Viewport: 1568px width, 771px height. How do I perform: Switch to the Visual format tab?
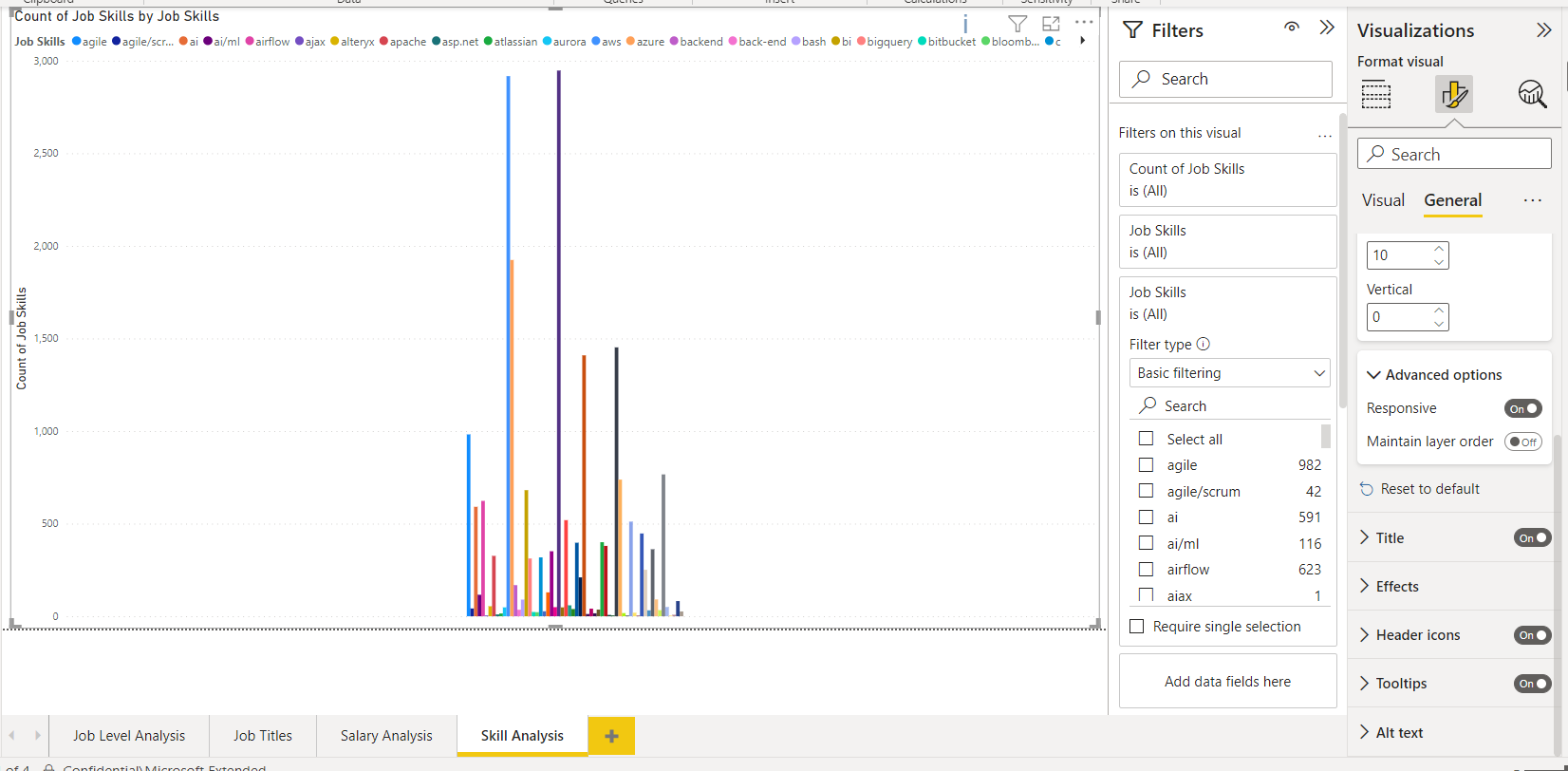1383,200
